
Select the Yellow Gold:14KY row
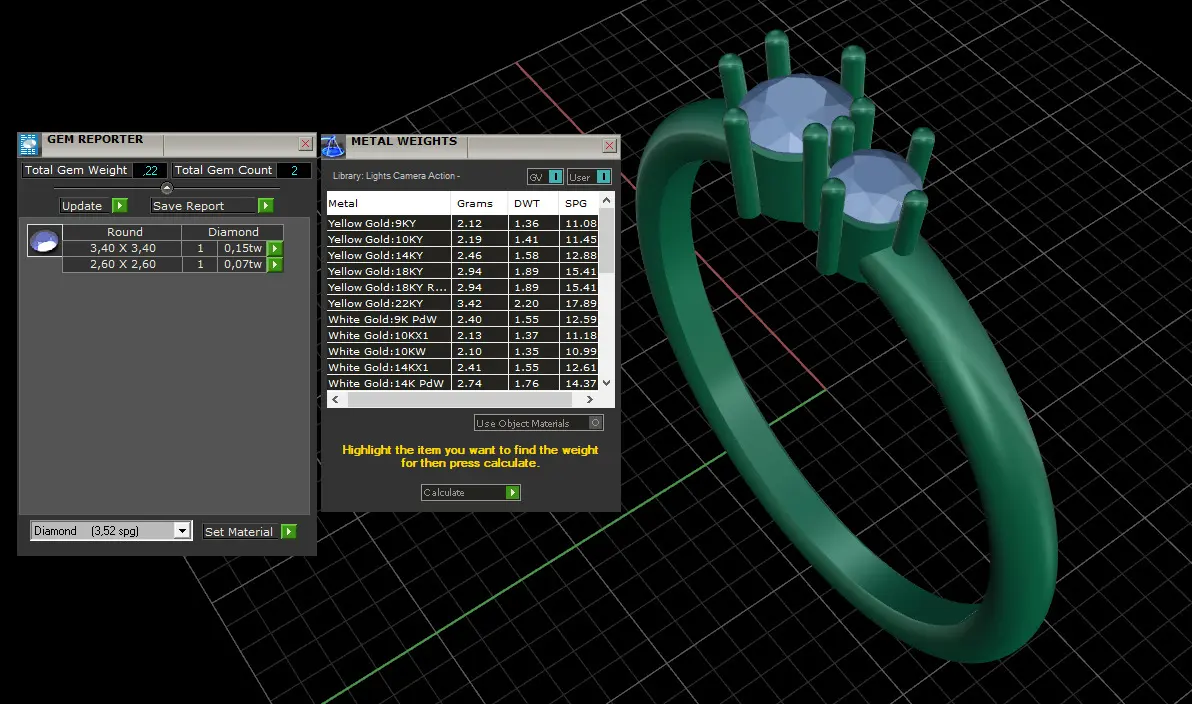click(x=462, y=255)
